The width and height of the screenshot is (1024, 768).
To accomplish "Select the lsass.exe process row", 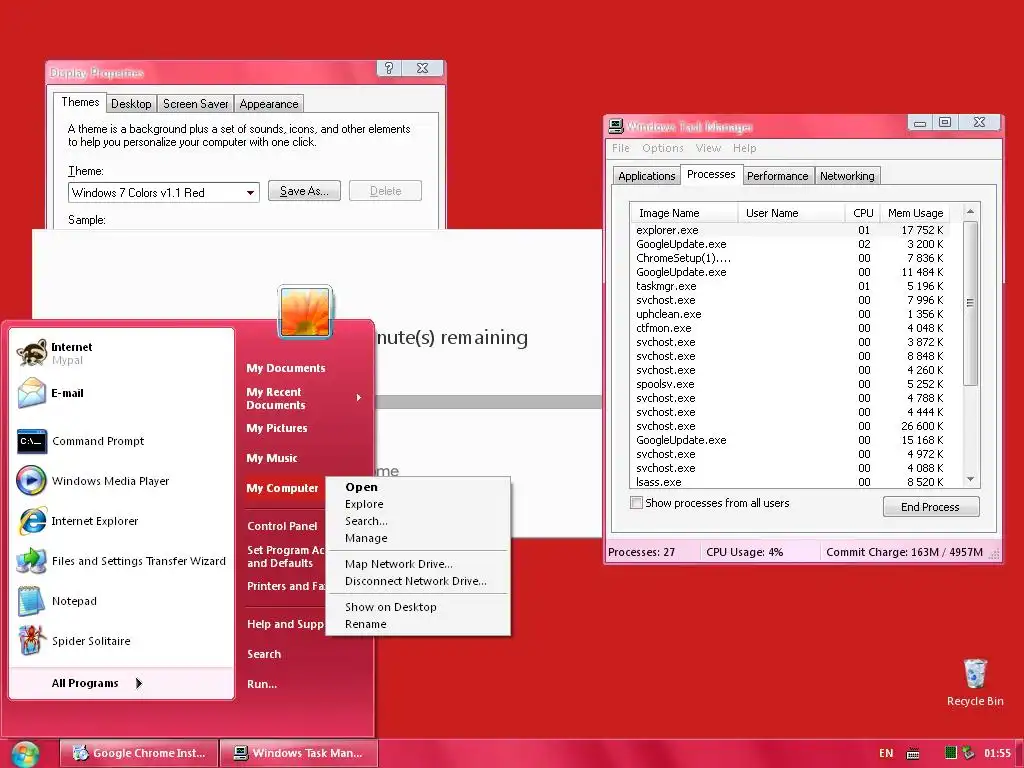I will (790, 482).
